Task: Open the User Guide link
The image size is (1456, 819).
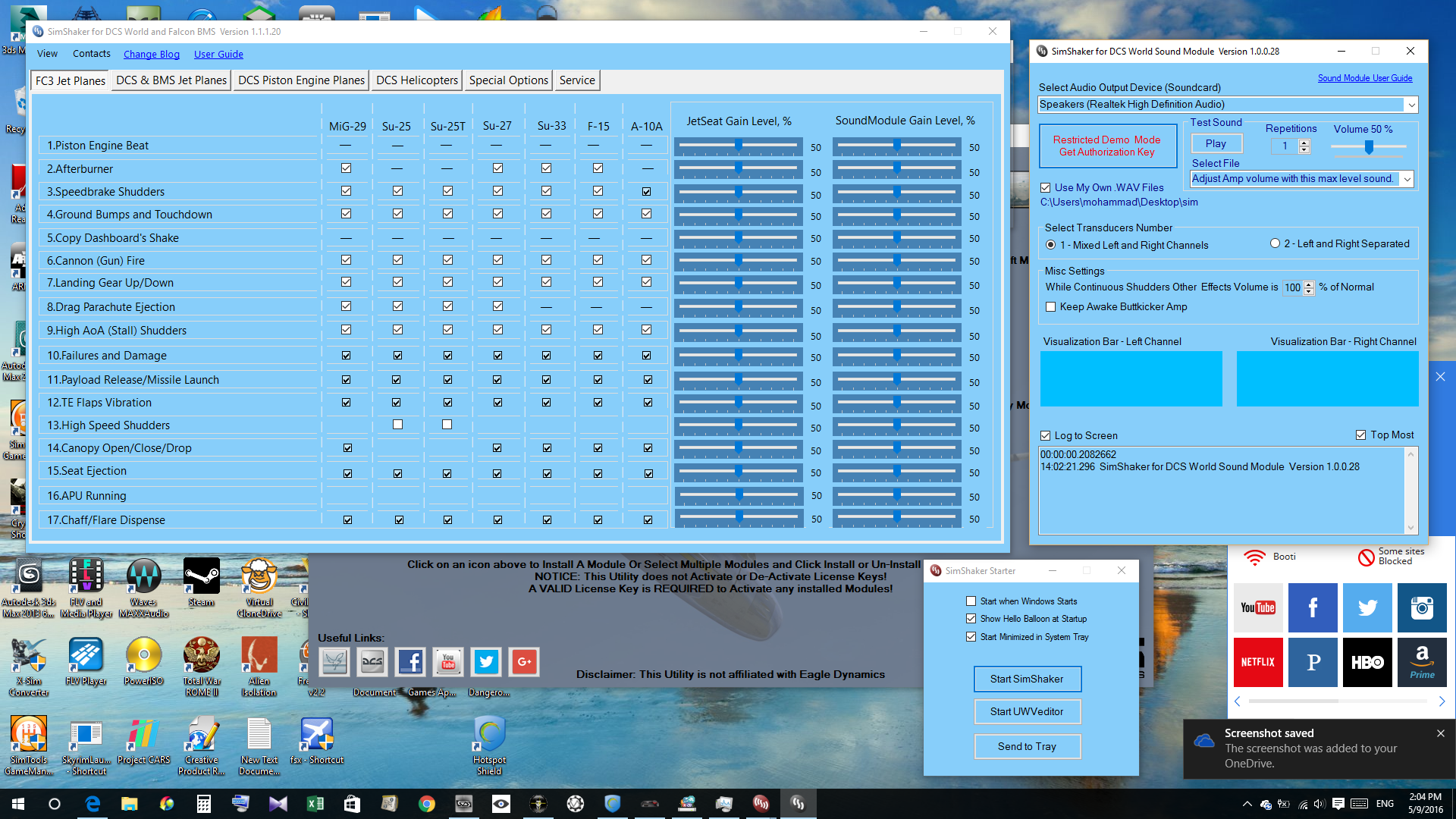Action: coord(218,55)
